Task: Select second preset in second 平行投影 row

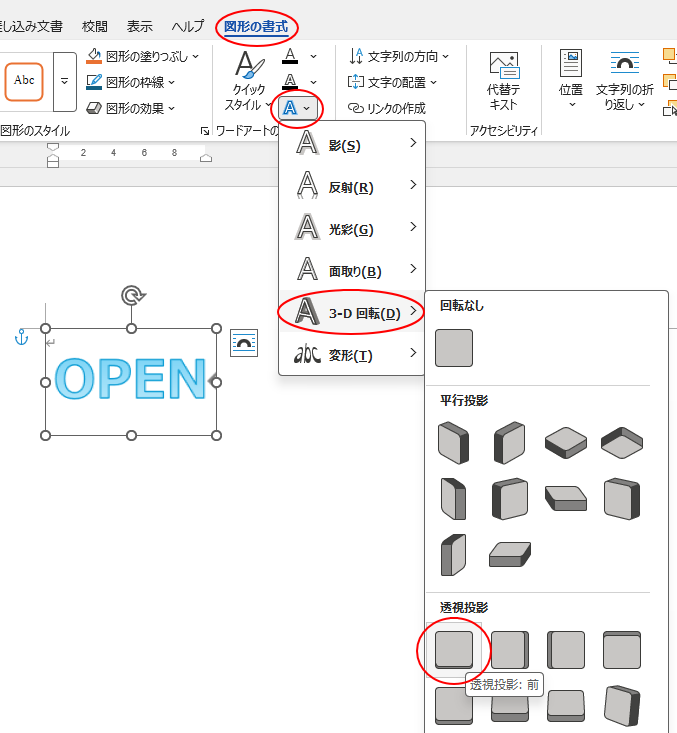Action: 510,499
